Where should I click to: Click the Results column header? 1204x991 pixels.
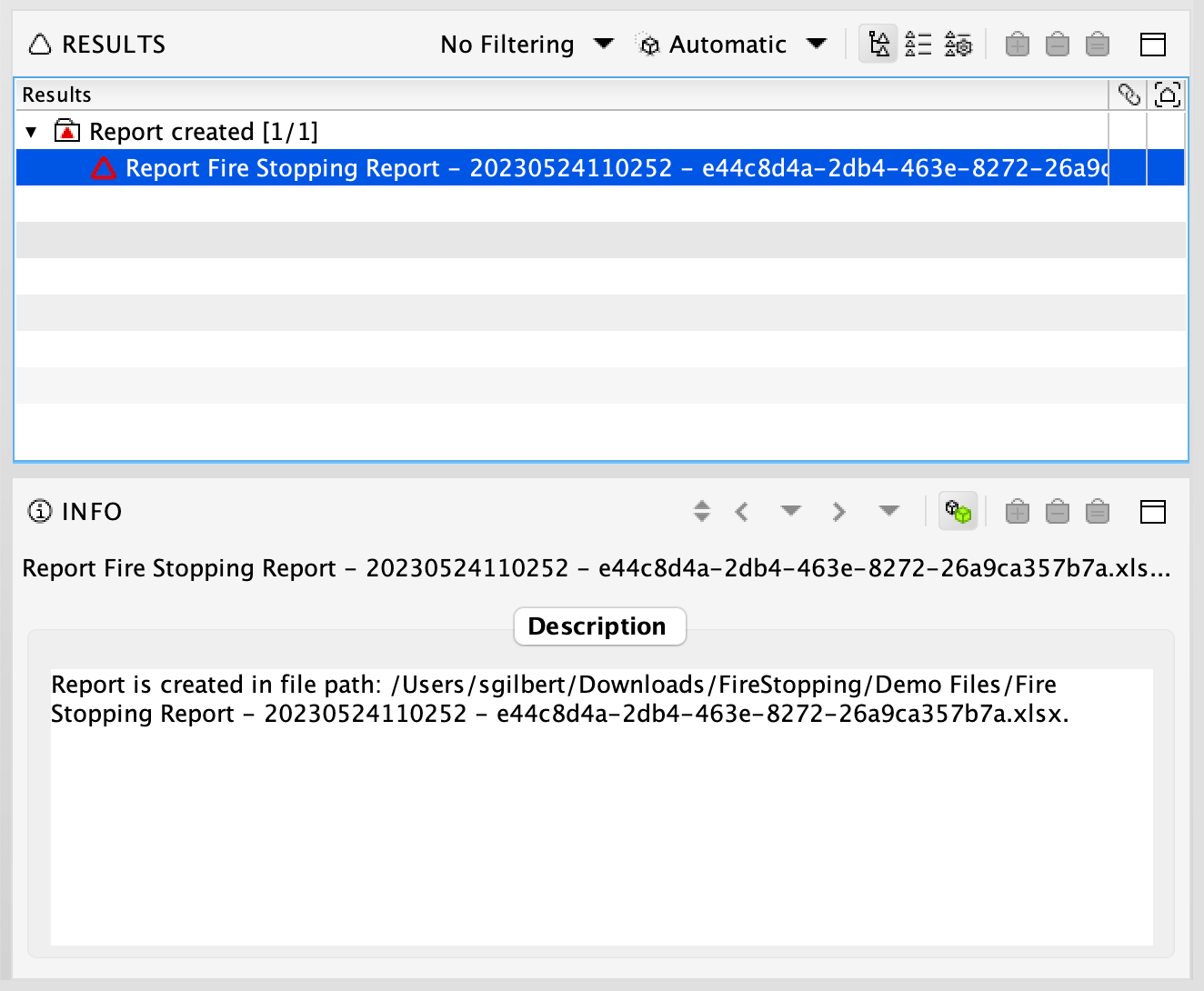[x=562, y=95]
